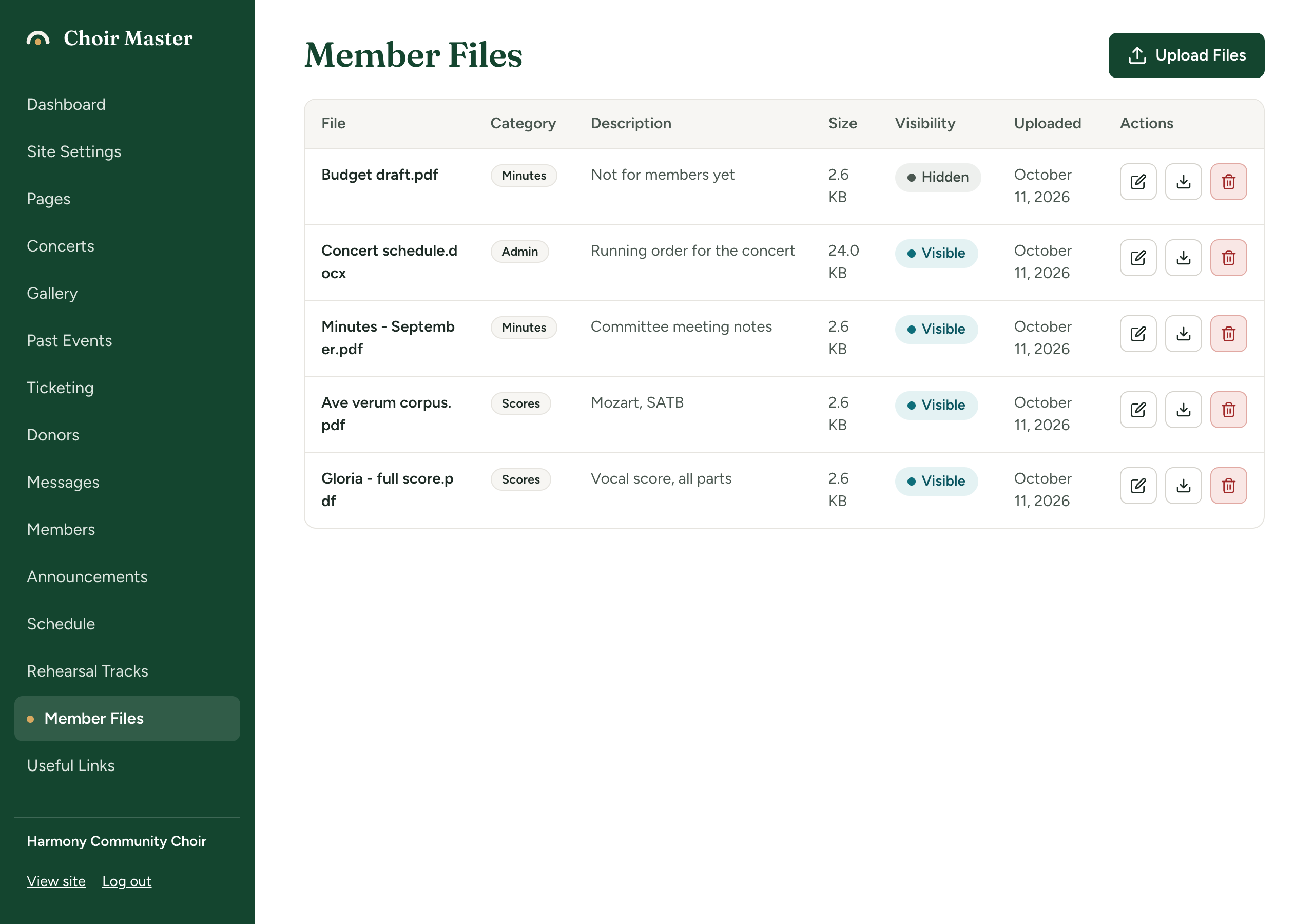
Task: Download Minutes - September.pdf
Action: point(1183,334)
